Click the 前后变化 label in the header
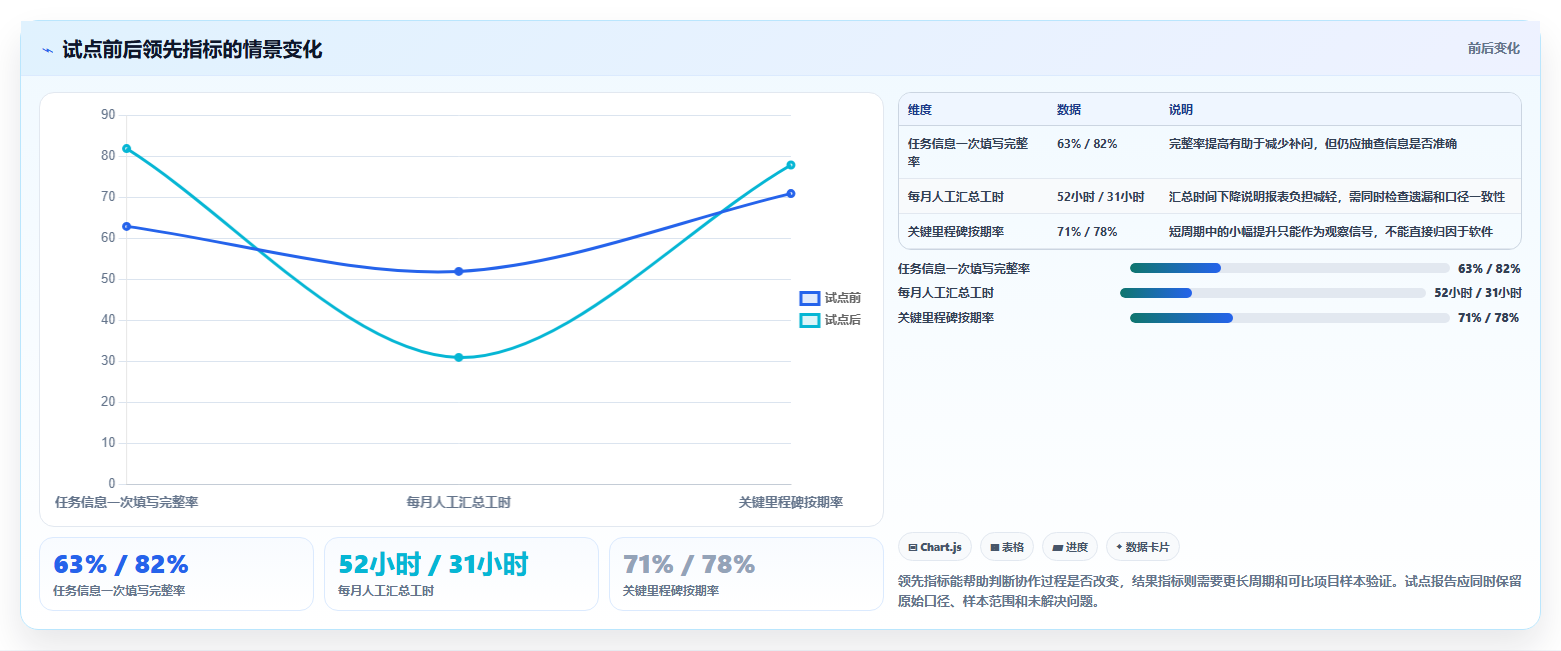Image resolution: width=1561 pixels, height=651 pixels. (x=1494, y=48)
